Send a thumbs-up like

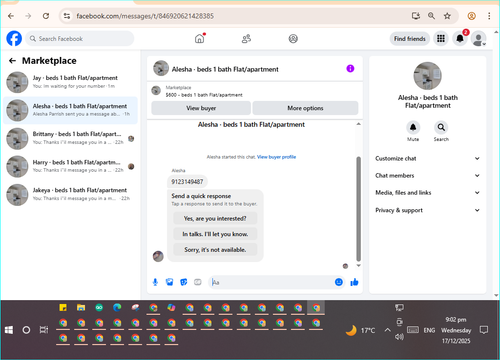(x=354, y=282)
